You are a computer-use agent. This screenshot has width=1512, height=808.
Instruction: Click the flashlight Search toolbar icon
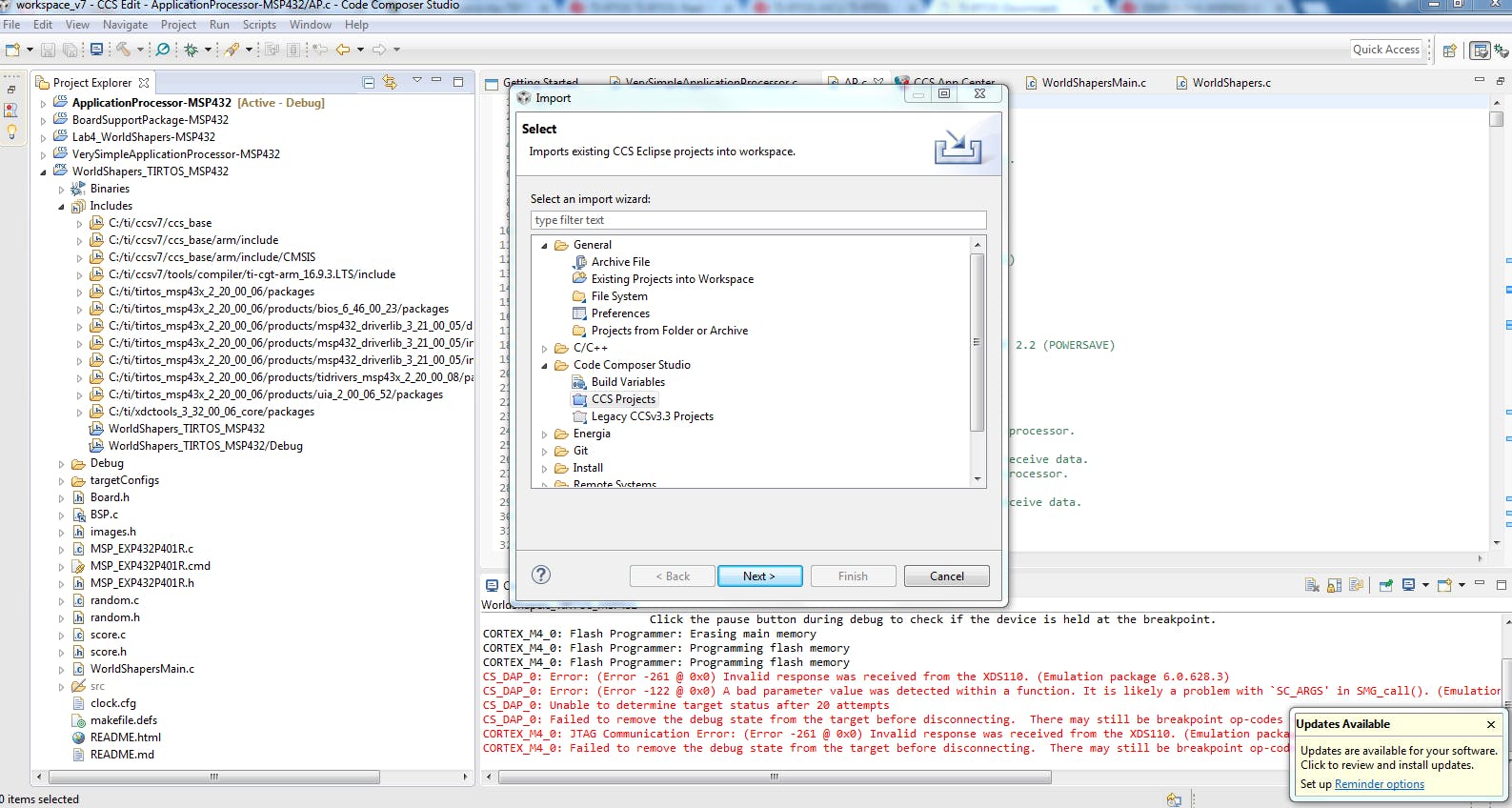pos(232,50)
